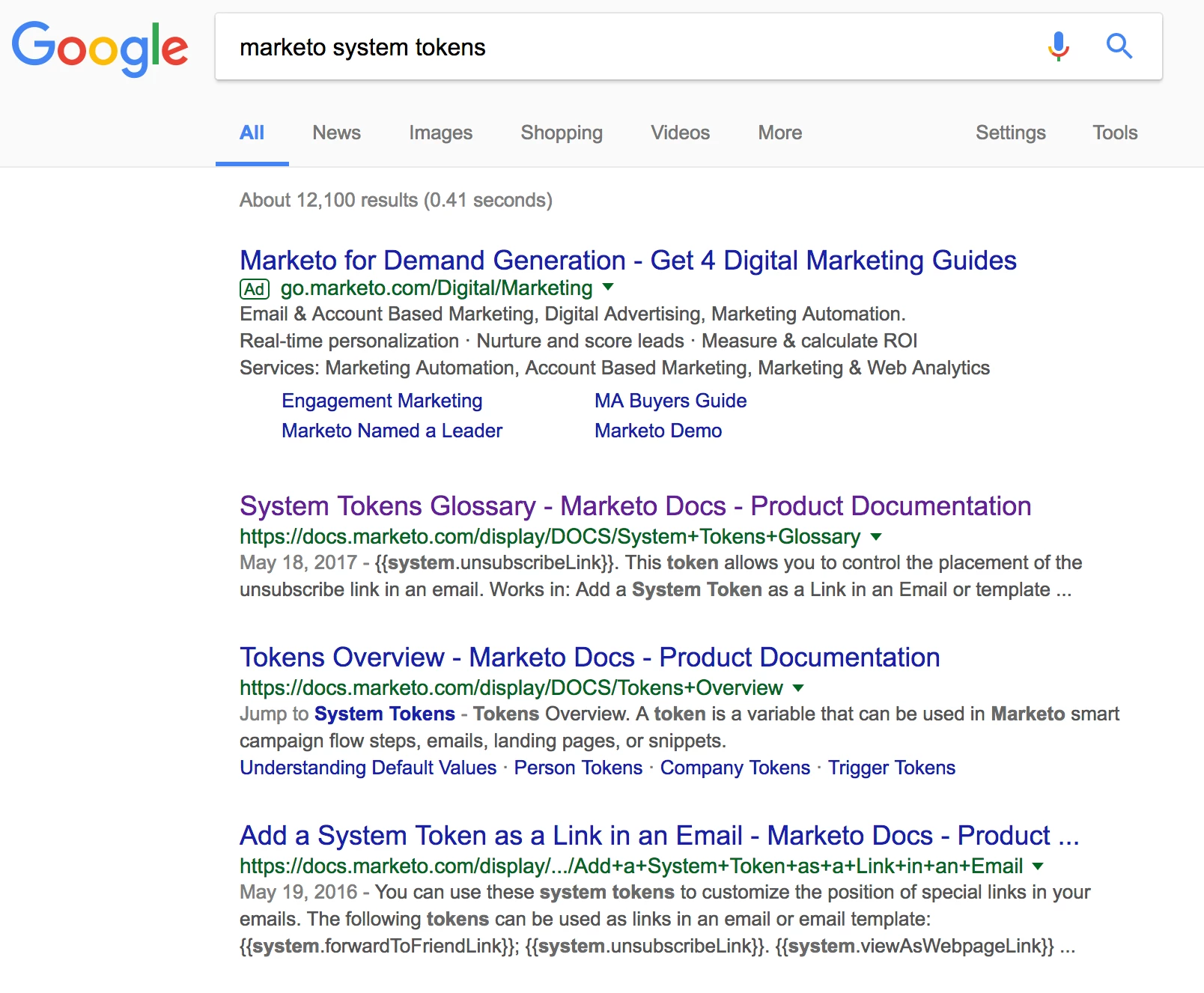Expand arrow next to Tokens+Overview URL
This screenshot has width=1204, height=993.
click(x=798, y=687)
